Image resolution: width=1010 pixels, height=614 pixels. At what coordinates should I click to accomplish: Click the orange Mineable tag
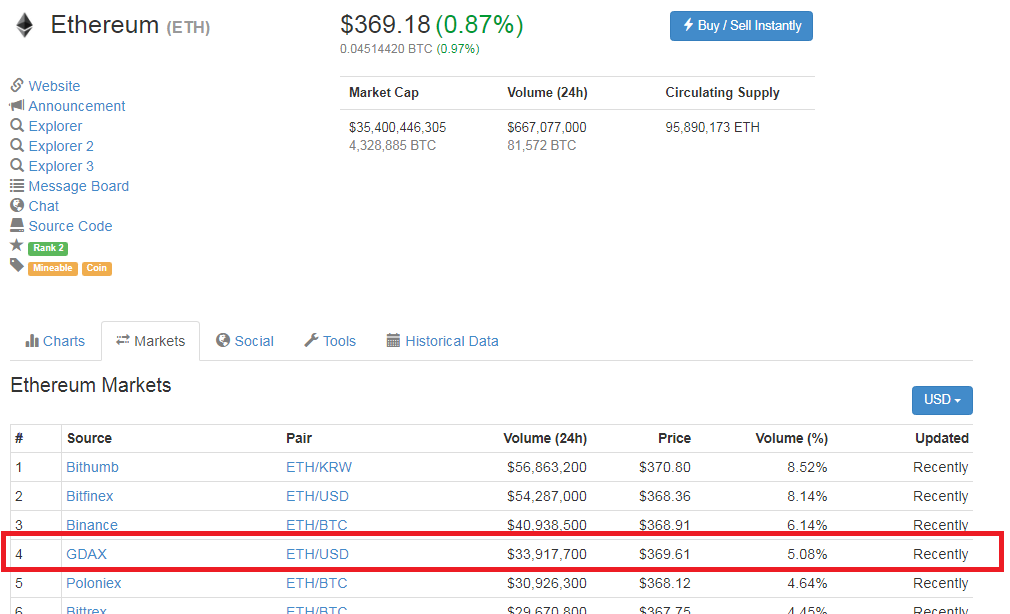click(53, 268)
